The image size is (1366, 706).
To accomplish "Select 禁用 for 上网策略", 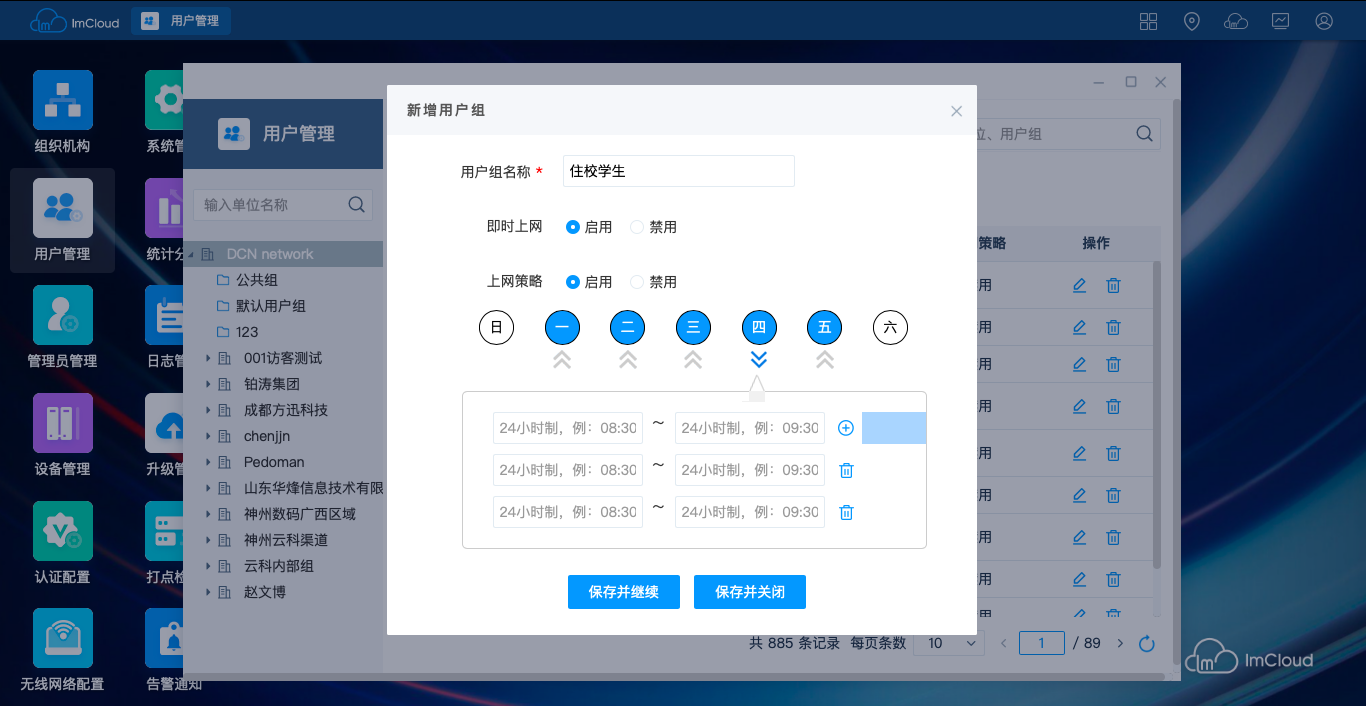I will (x=637, y=282).
